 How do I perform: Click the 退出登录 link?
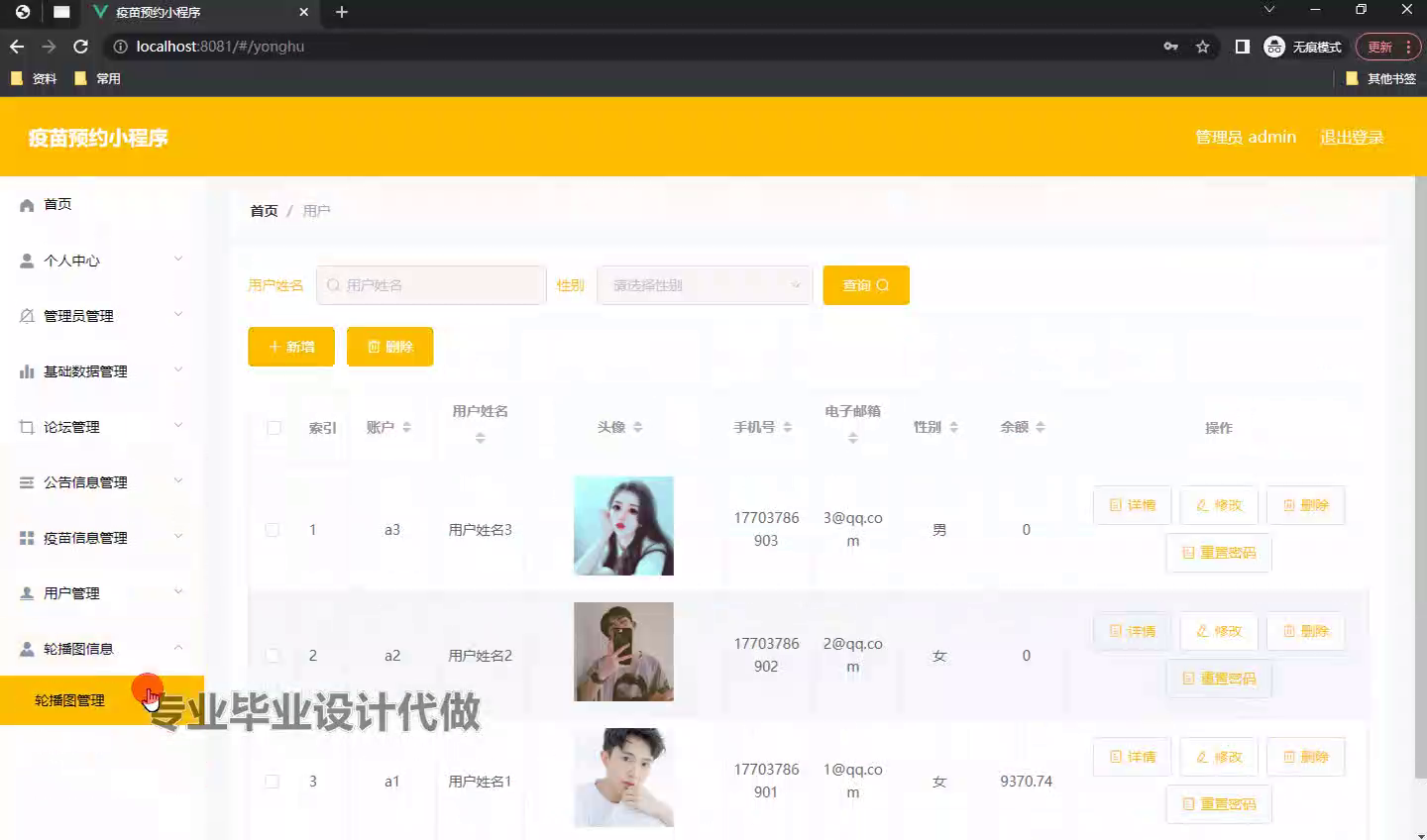[x=1352, y=138]
